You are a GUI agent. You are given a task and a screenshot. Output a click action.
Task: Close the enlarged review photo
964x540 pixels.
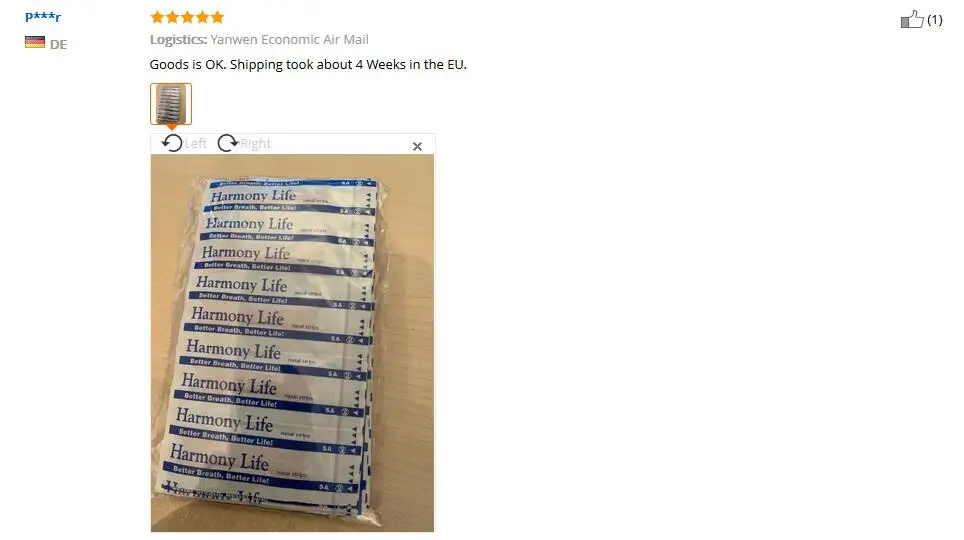click(x=417, y=146)
